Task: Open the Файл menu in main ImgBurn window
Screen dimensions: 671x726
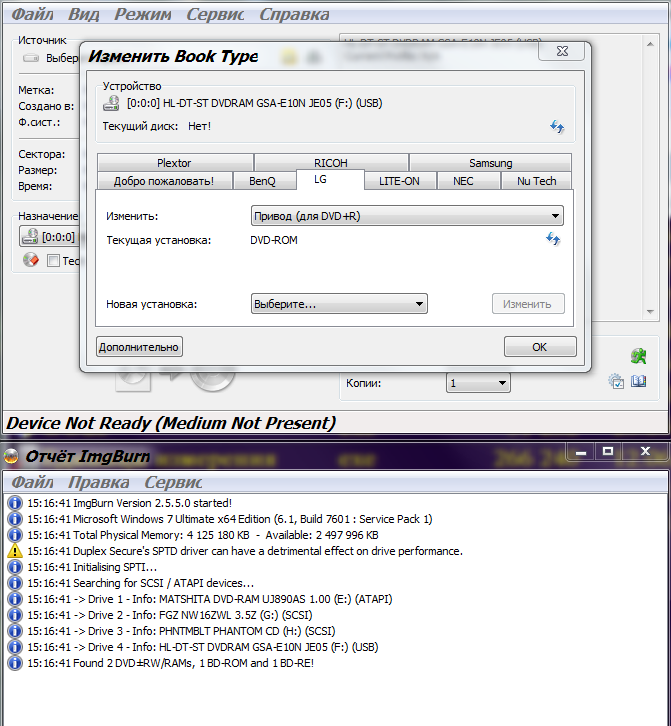Action: (x=32, y=14)
